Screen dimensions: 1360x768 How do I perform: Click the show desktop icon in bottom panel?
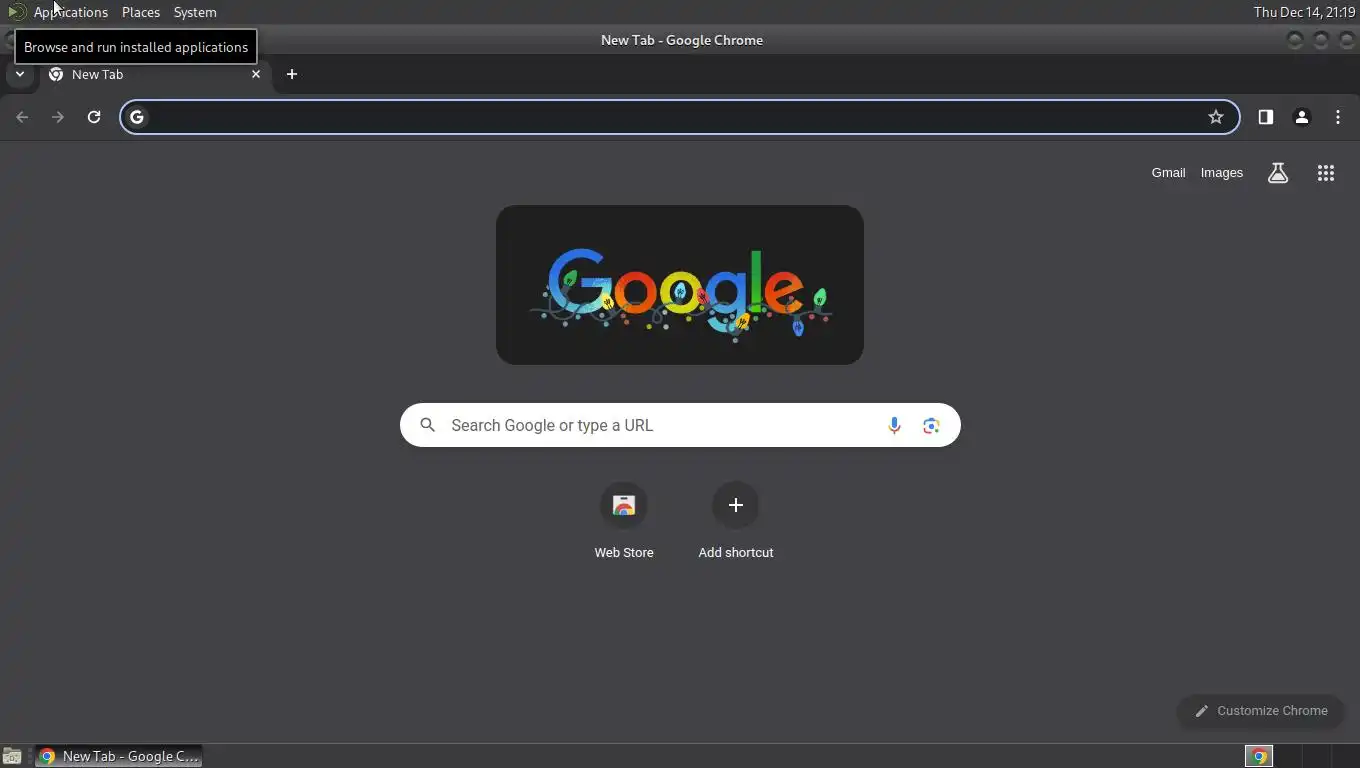point(12,757)
